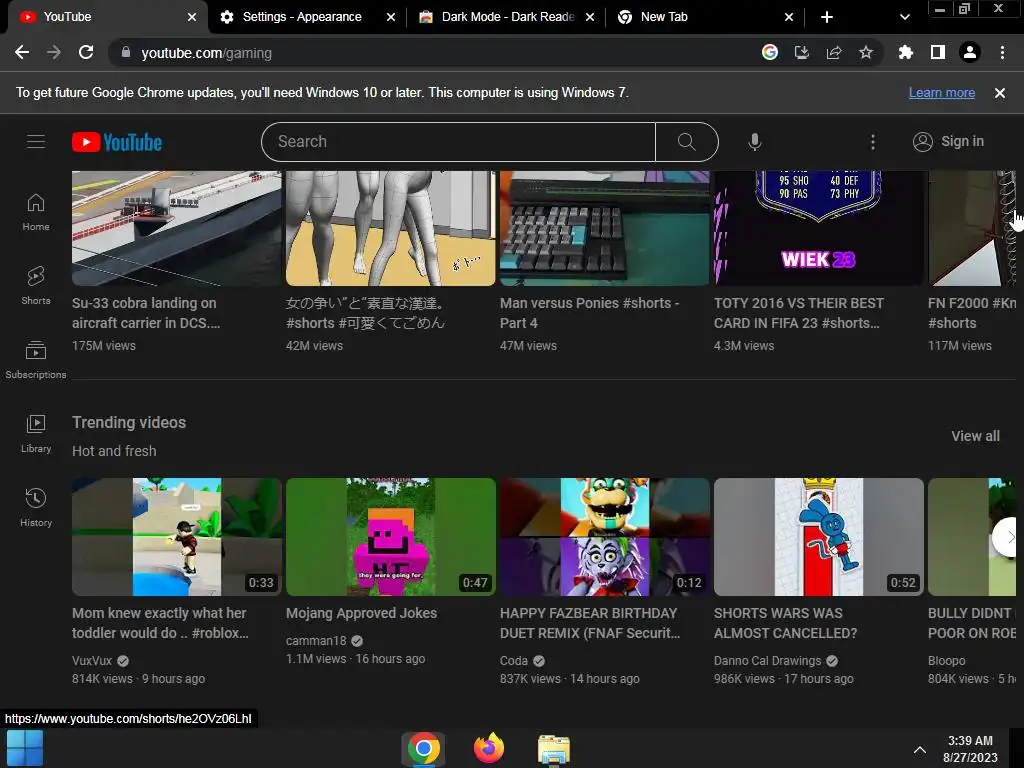Screen dimensions: 1024x768
Task: Click the address bar URL
Action: click(206, 53)
